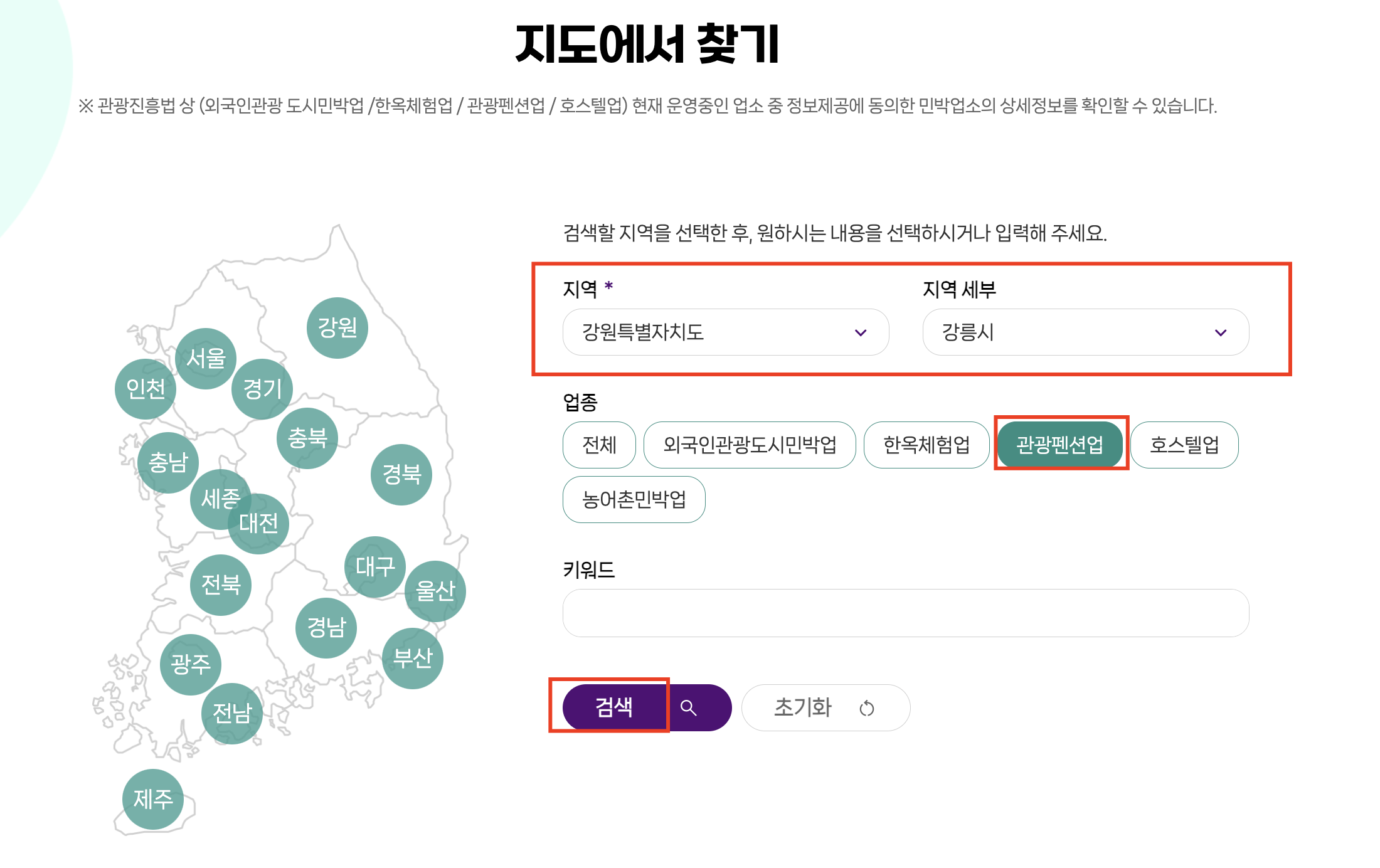Select the 서울 region bubble on map
The height and width of the screenshot is (868, 1380).
tap(205, 358)
